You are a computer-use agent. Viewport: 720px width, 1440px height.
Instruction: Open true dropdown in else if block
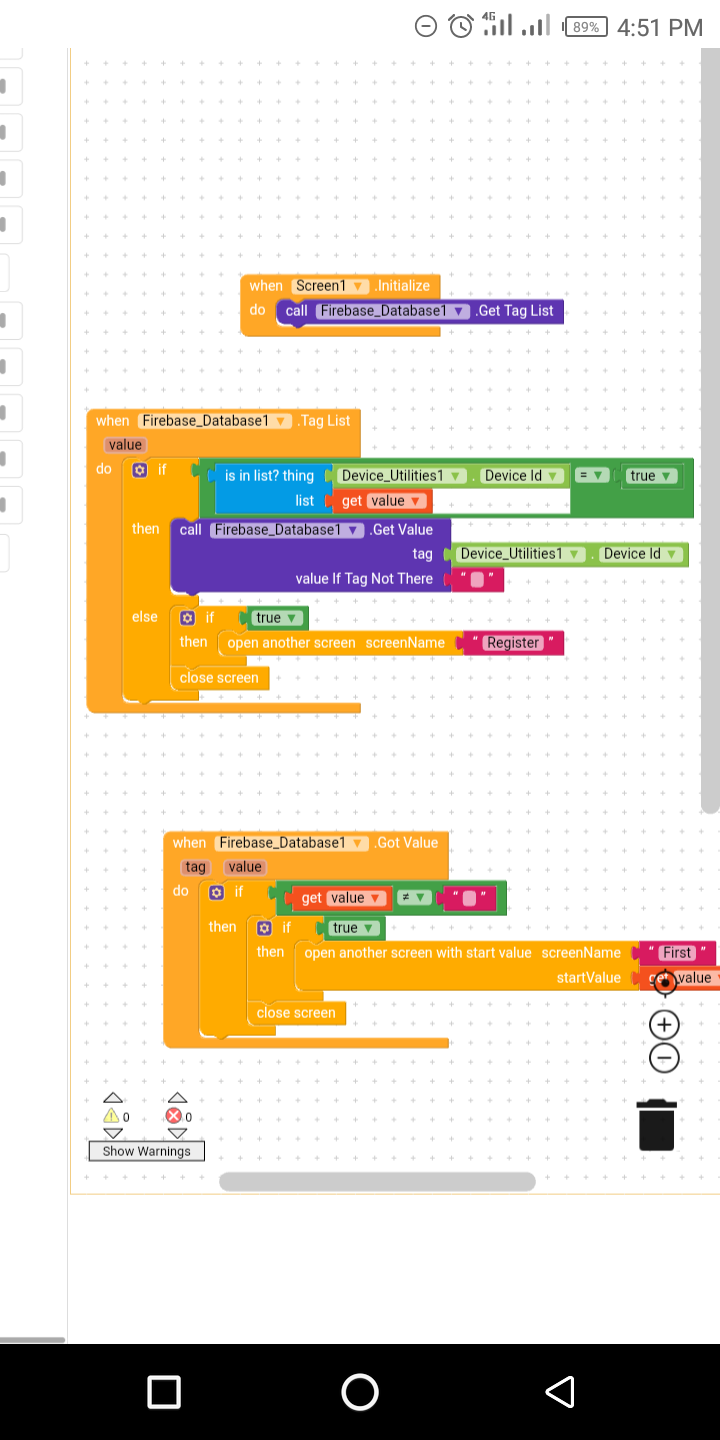tap(277, 618)
